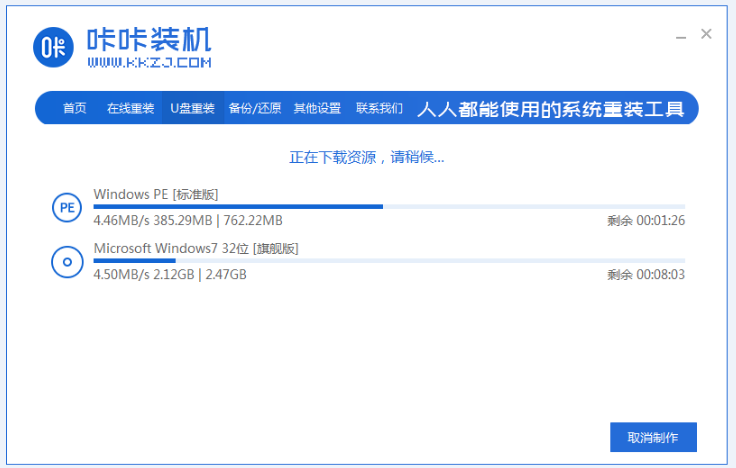
Task: Go to the 首页 tab
Action: click(74, 108)
